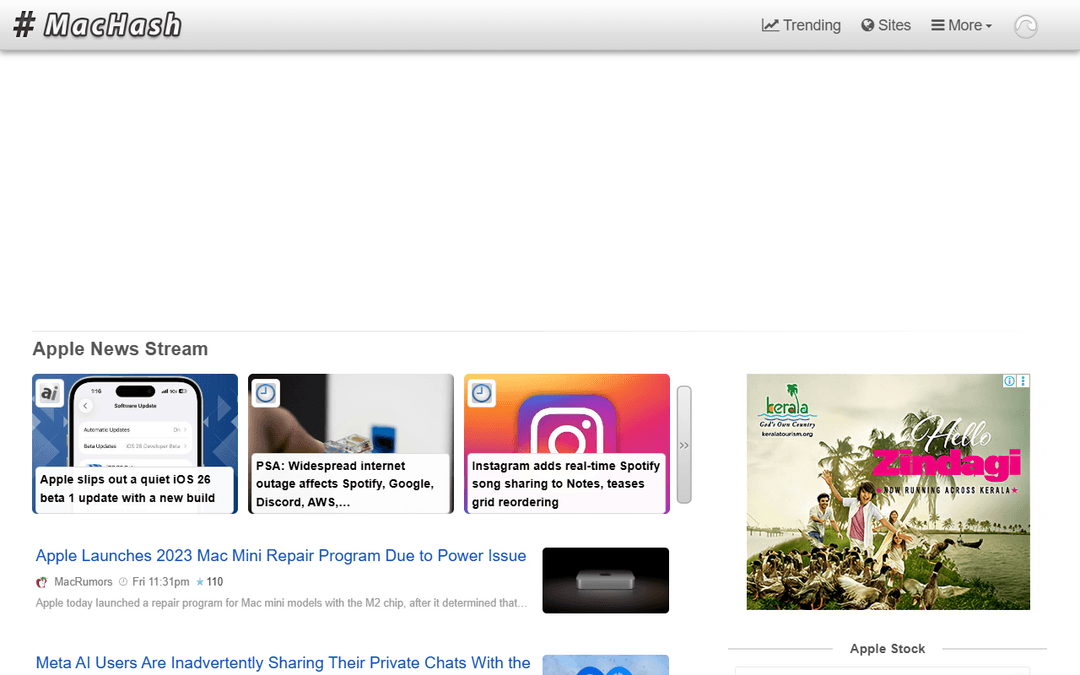1080x675 pixels.
Task: Click the MacRumors source name
Action: pos(83,582)
